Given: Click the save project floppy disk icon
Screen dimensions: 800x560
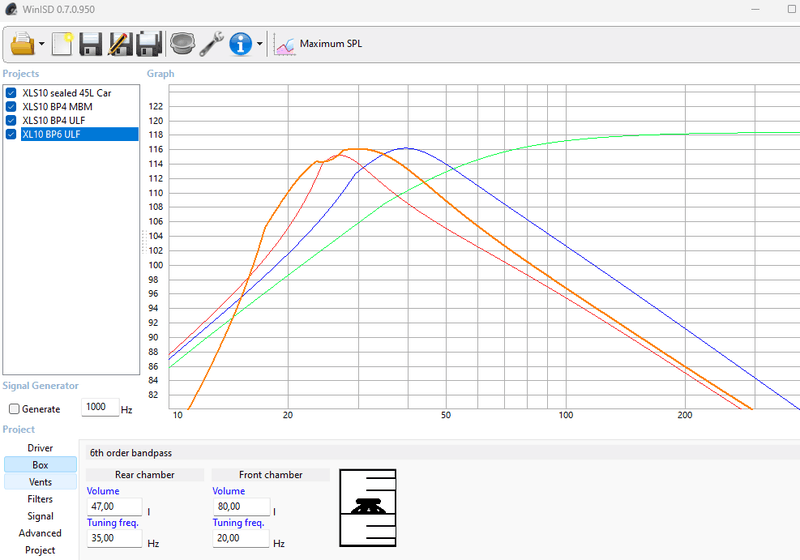Looking at the screenshot, I should click(91, 44).
